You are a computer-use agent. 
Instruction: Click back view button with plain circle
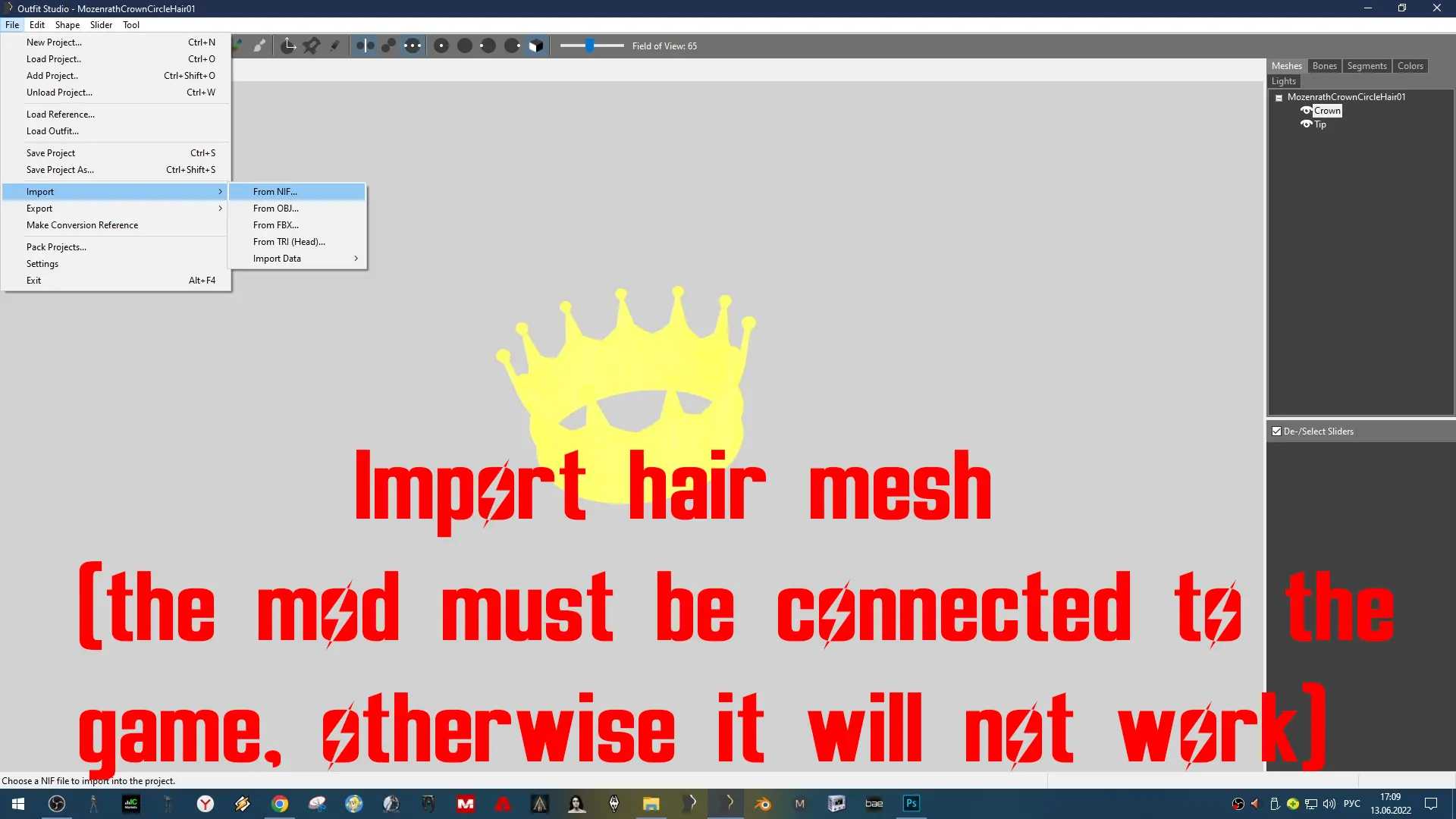[x=465, y=45]
